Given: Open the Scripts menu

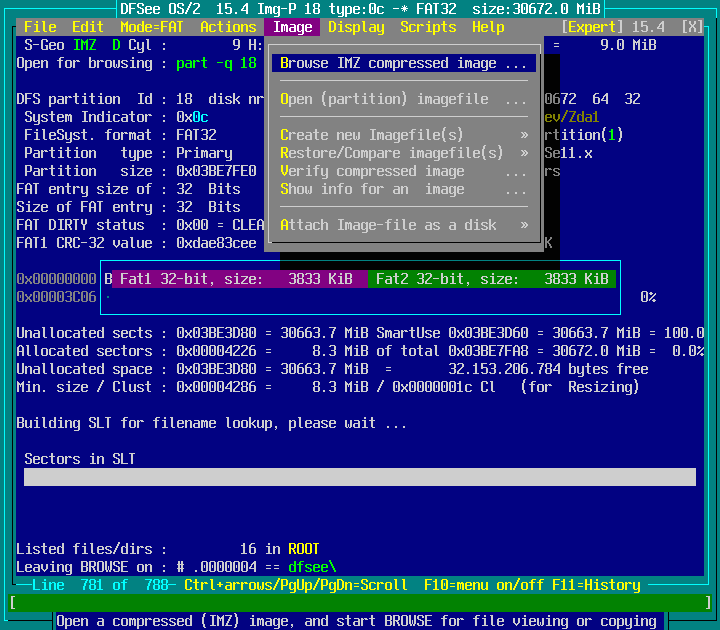Looking at the screenshot, I should pyautogui.click(x=428, y=27).
